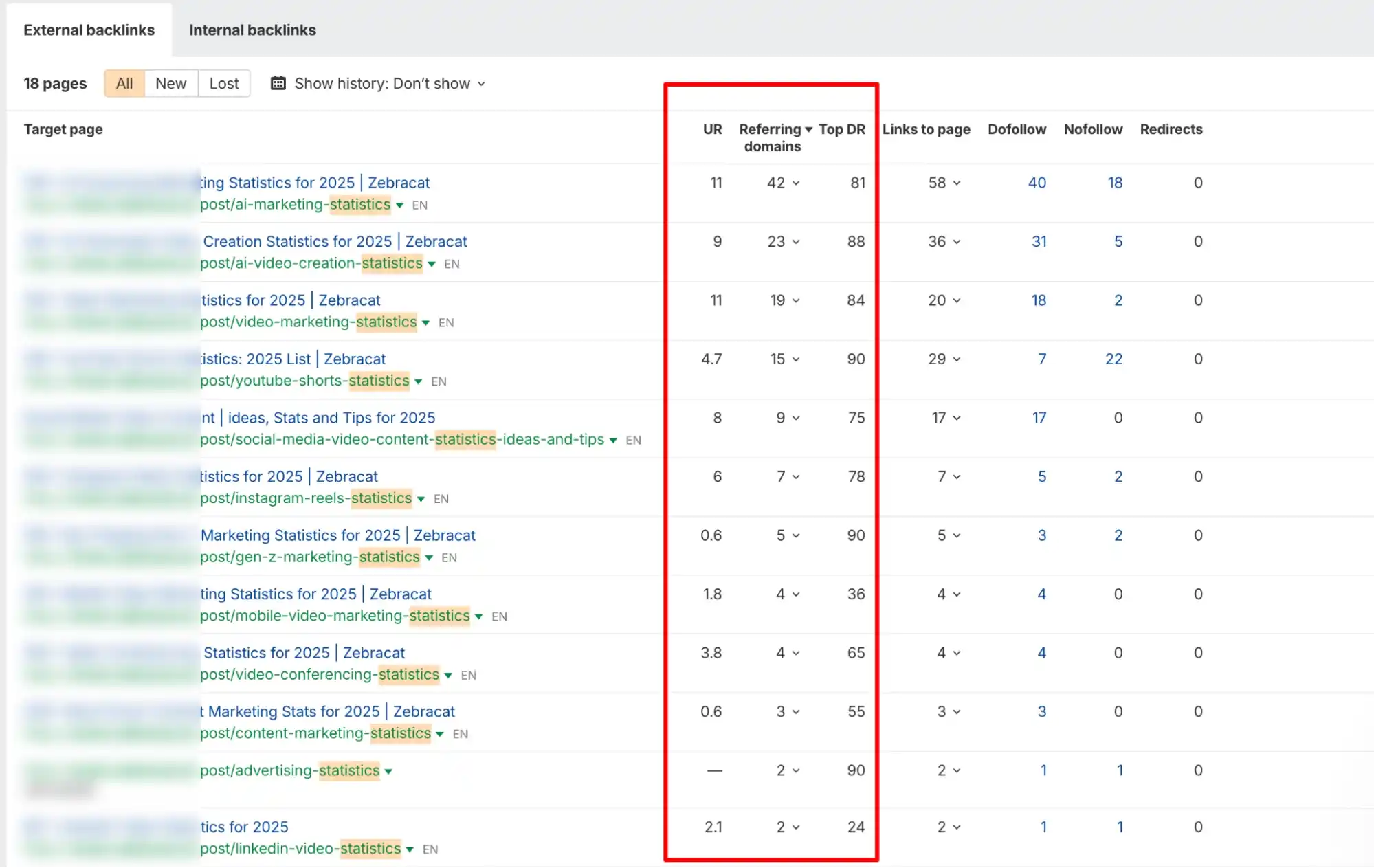Expand the 58 links to page dropdown
Screen dimensions: 1374x868
click(944, 183)
